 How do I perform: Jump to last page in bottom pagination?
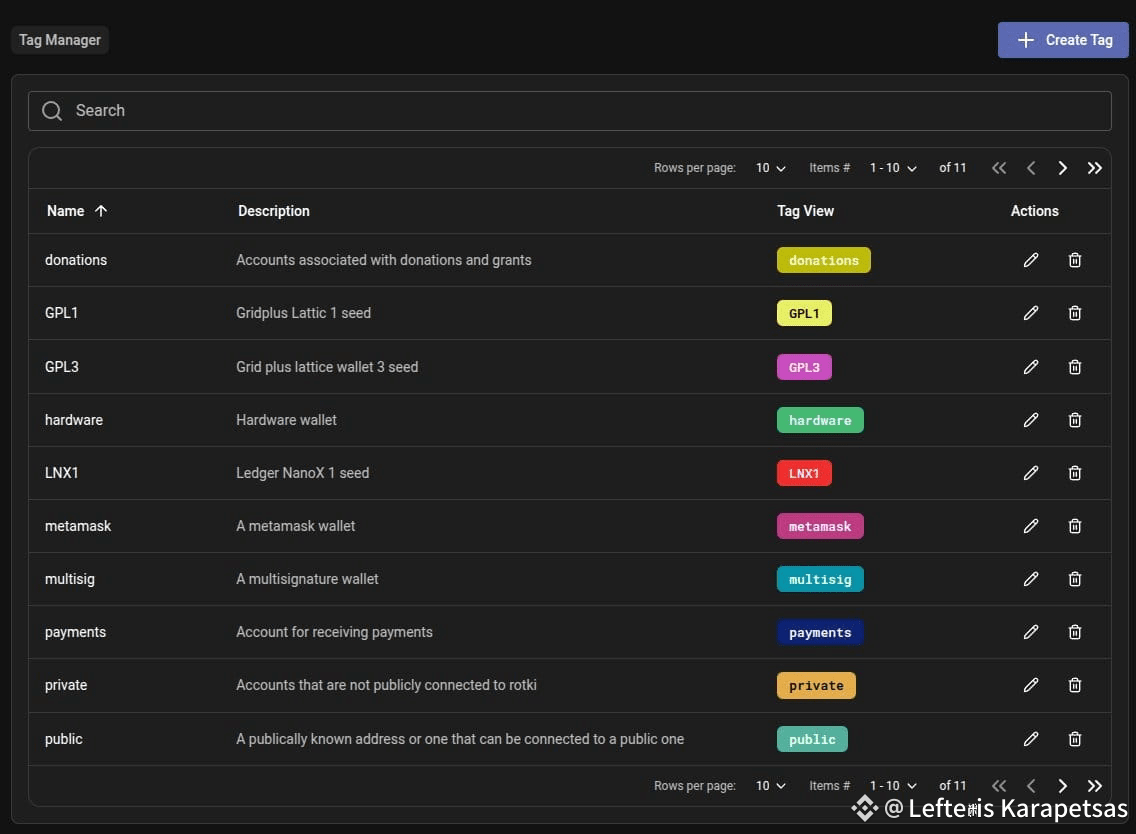pos(1095,785)
